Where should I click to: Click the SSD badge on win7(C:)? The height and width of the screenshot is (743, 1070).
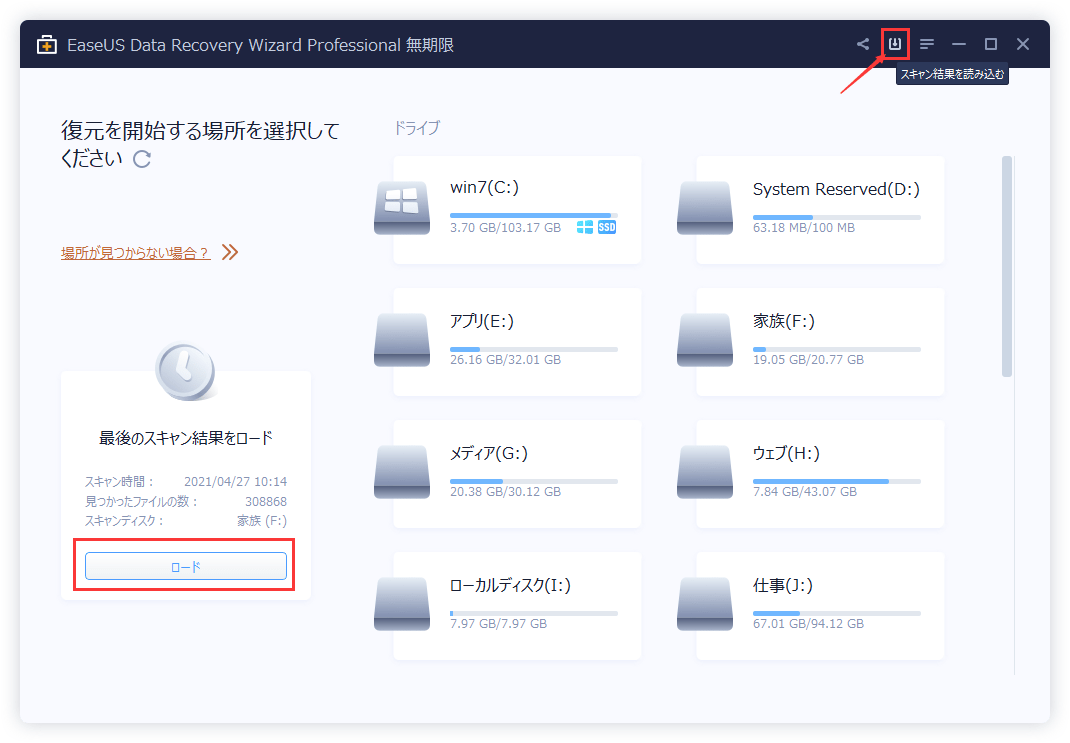click(607, 227)
